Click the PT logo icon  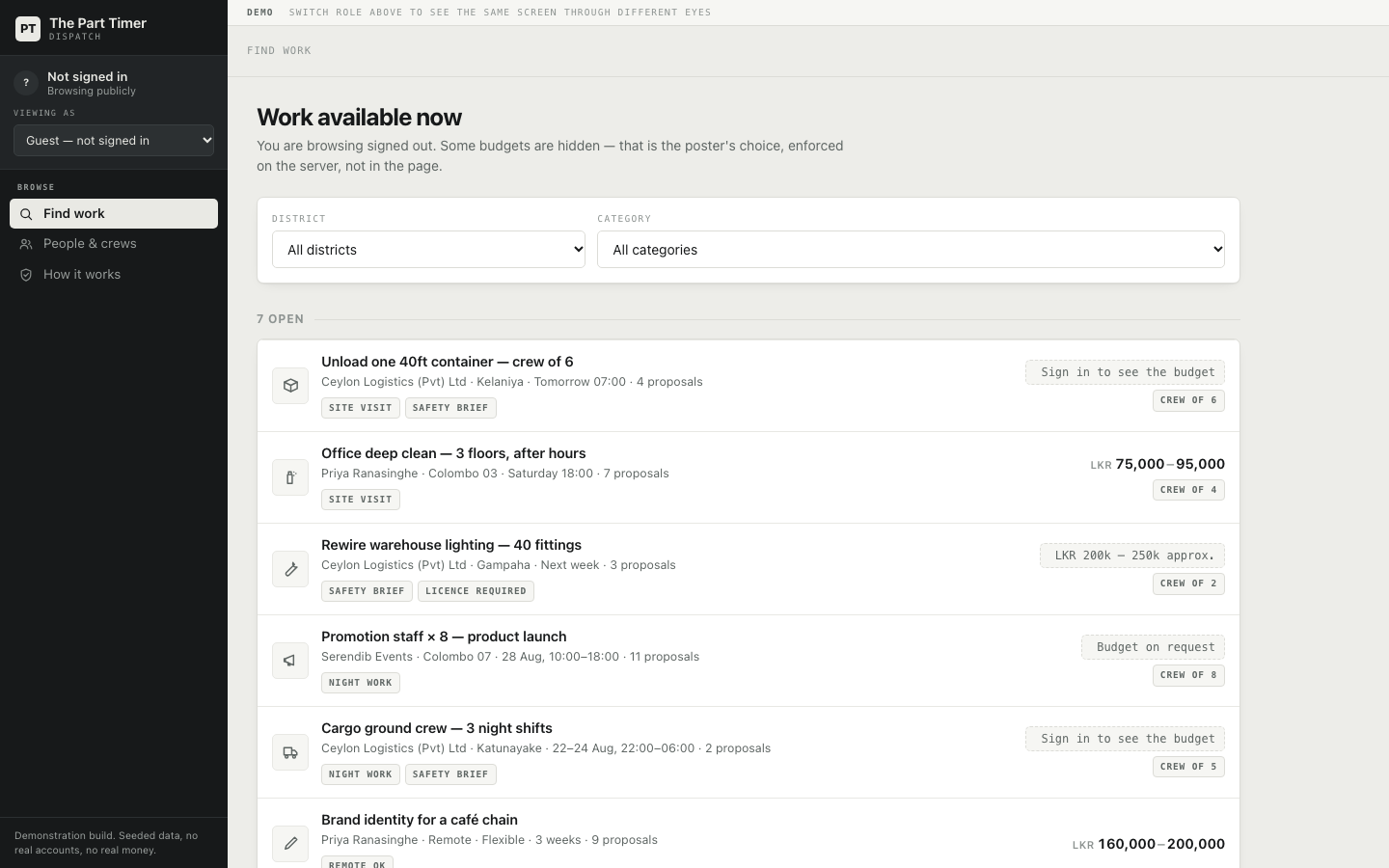pos(28,29)
